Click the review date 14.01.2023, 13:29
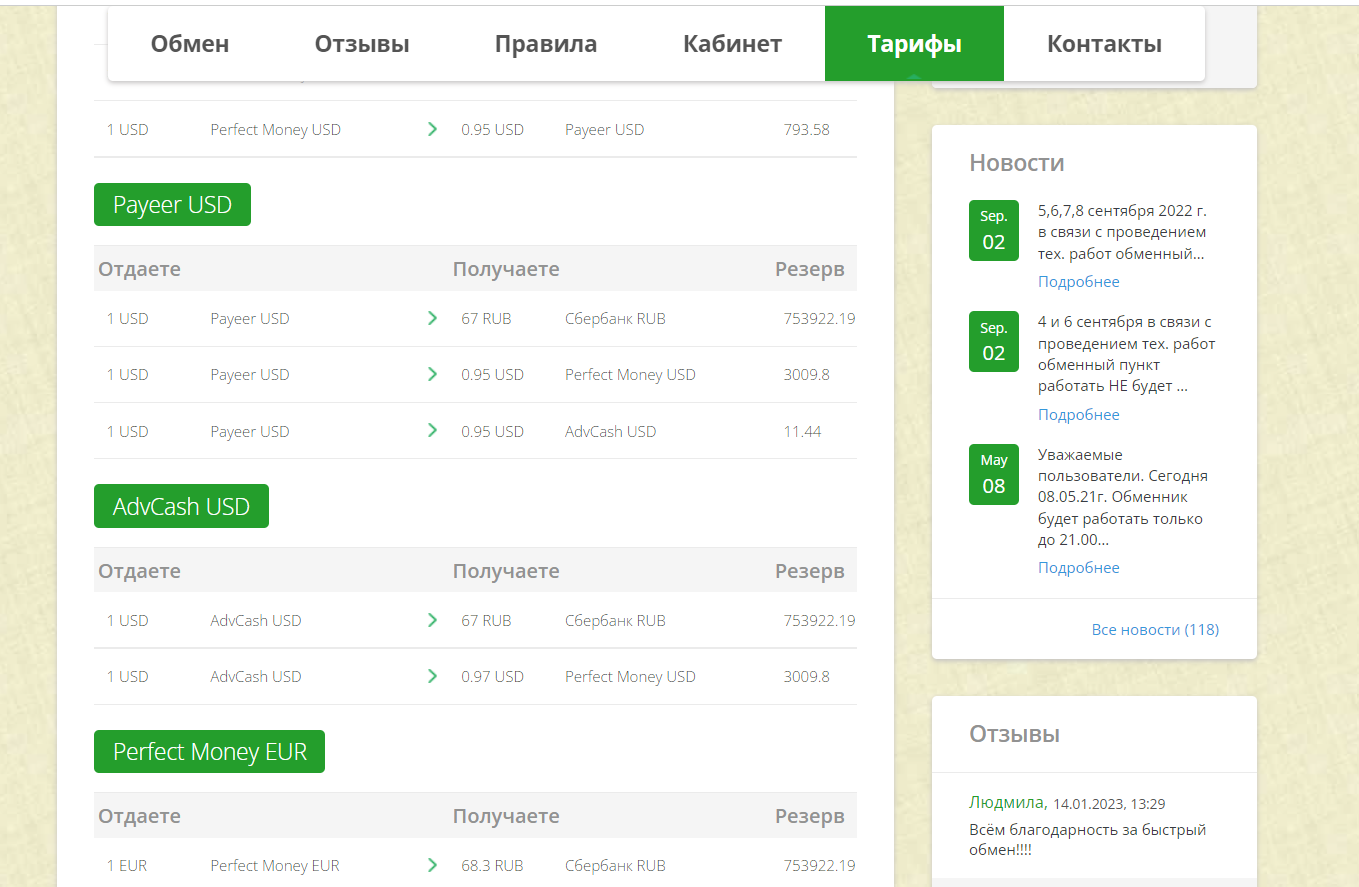This screenshot has height=887, width=1359. (x=1109, y=803)
